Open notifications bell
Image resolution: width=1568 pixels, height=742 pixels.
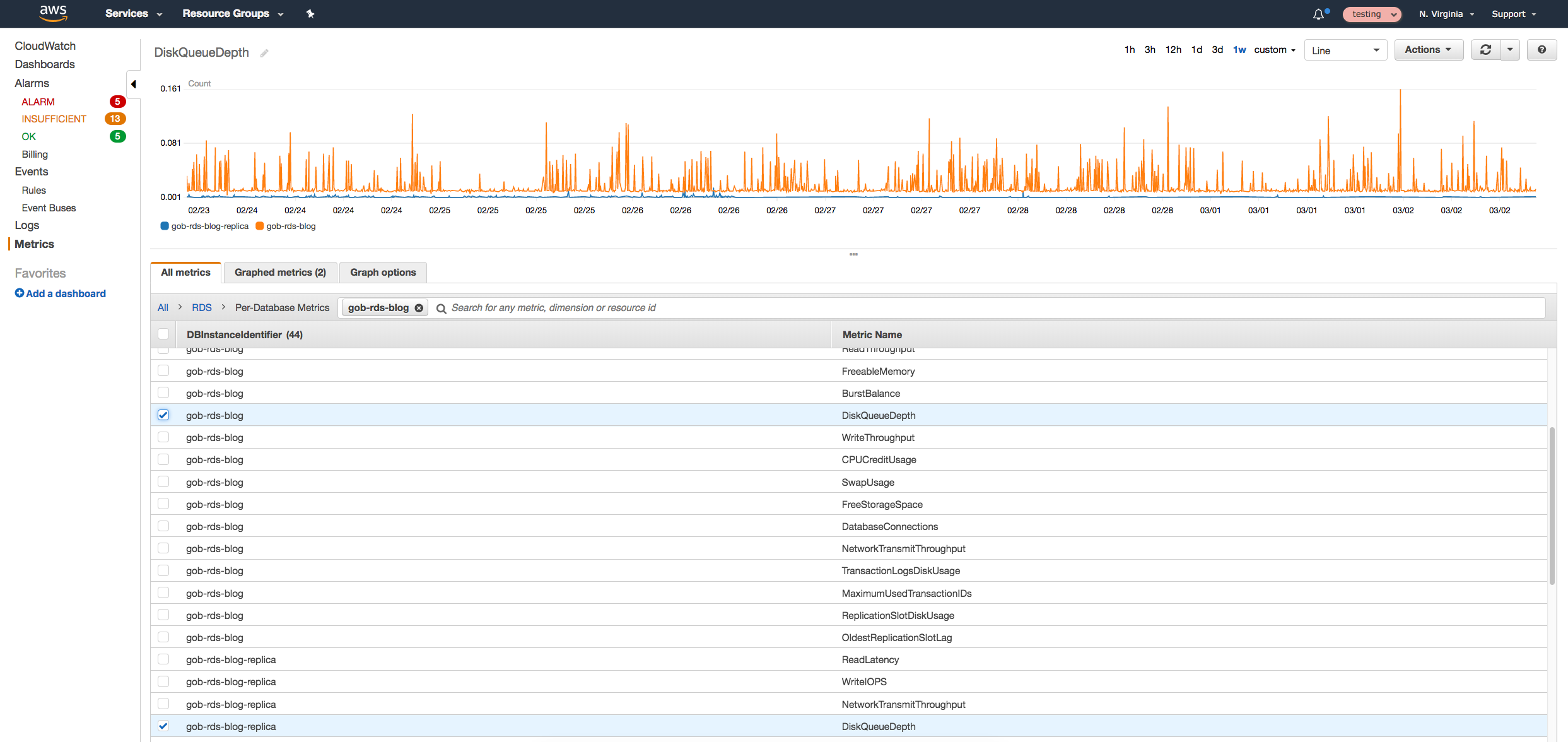[1319, 14]
